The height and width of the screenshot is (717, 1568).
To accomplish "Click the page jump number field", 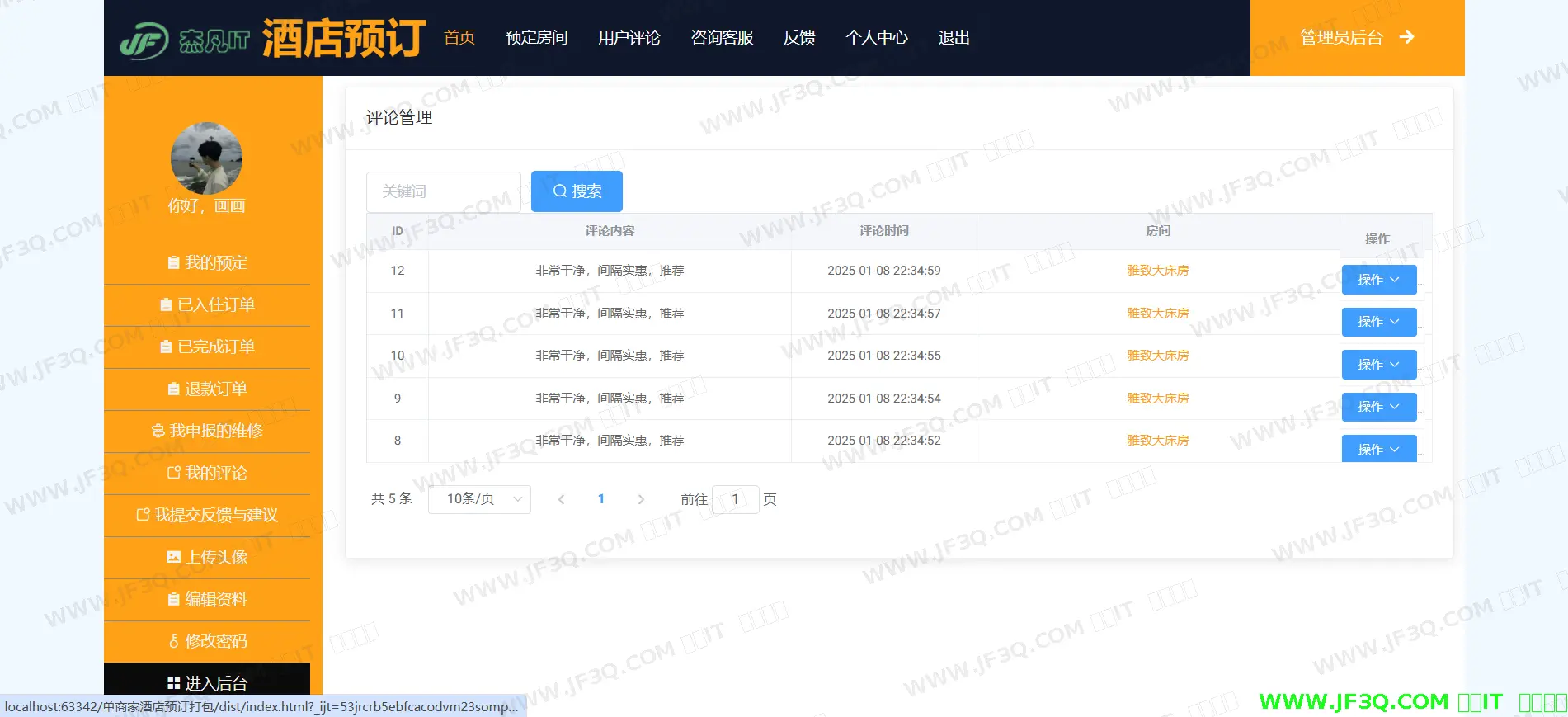I will point(735,499).
